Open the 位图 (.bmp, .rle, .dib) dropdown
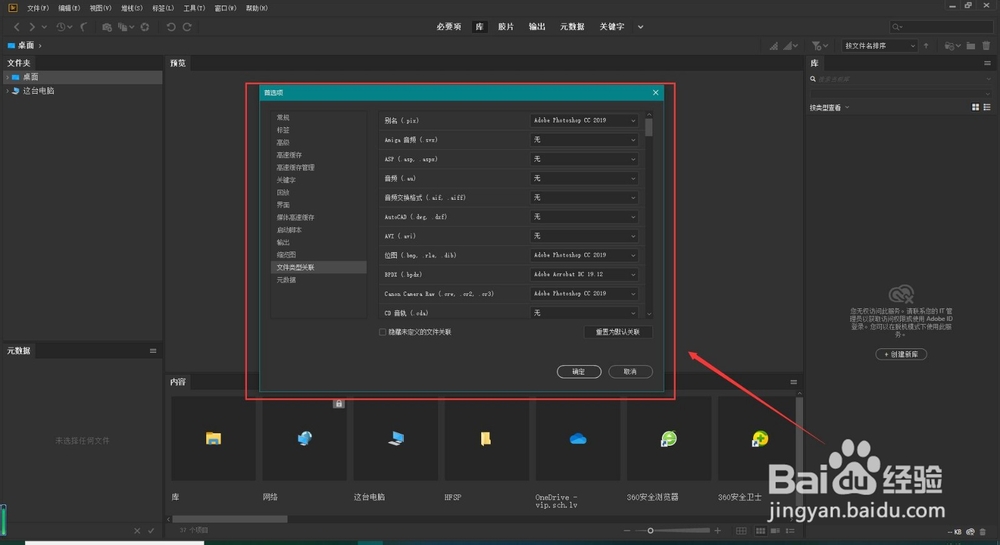The width and height of the screenshot is (1000, 545). [584, 255]
